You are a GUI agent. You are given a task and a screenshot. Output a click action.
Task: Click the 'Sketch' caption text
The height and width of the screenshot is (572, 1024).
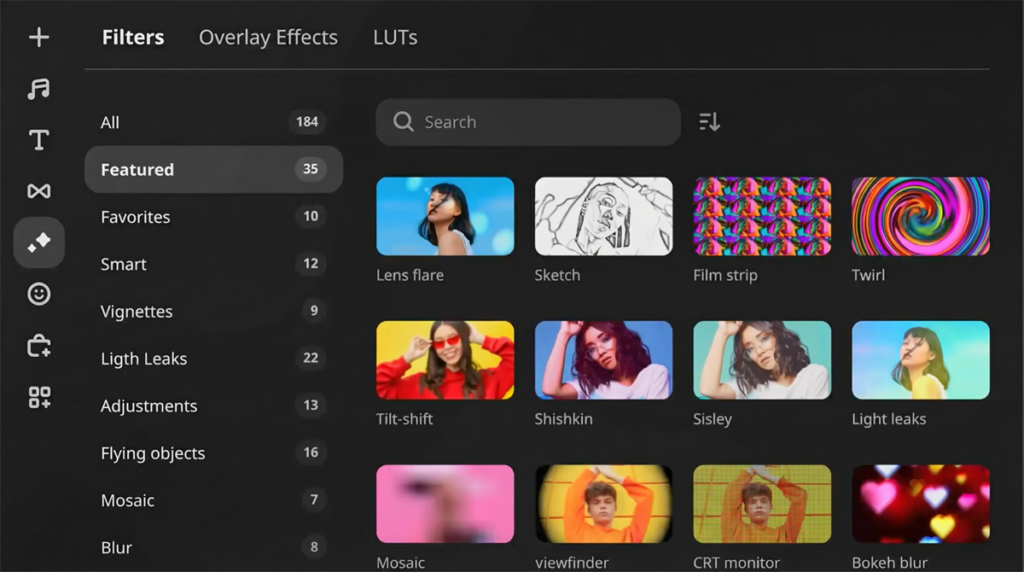pyautogui.click(x=557, y=275)
